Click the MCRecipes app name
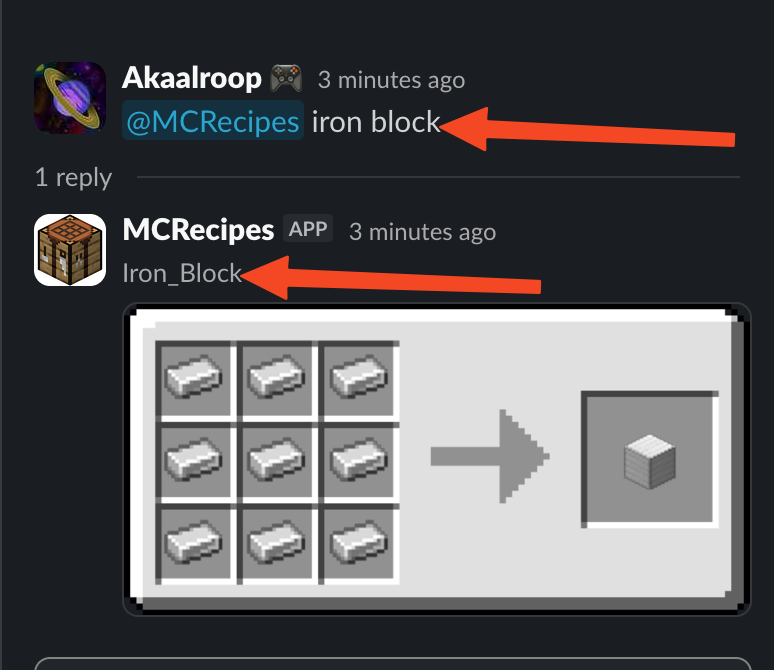This screenshot has height=670, width=774. [198, 230]
